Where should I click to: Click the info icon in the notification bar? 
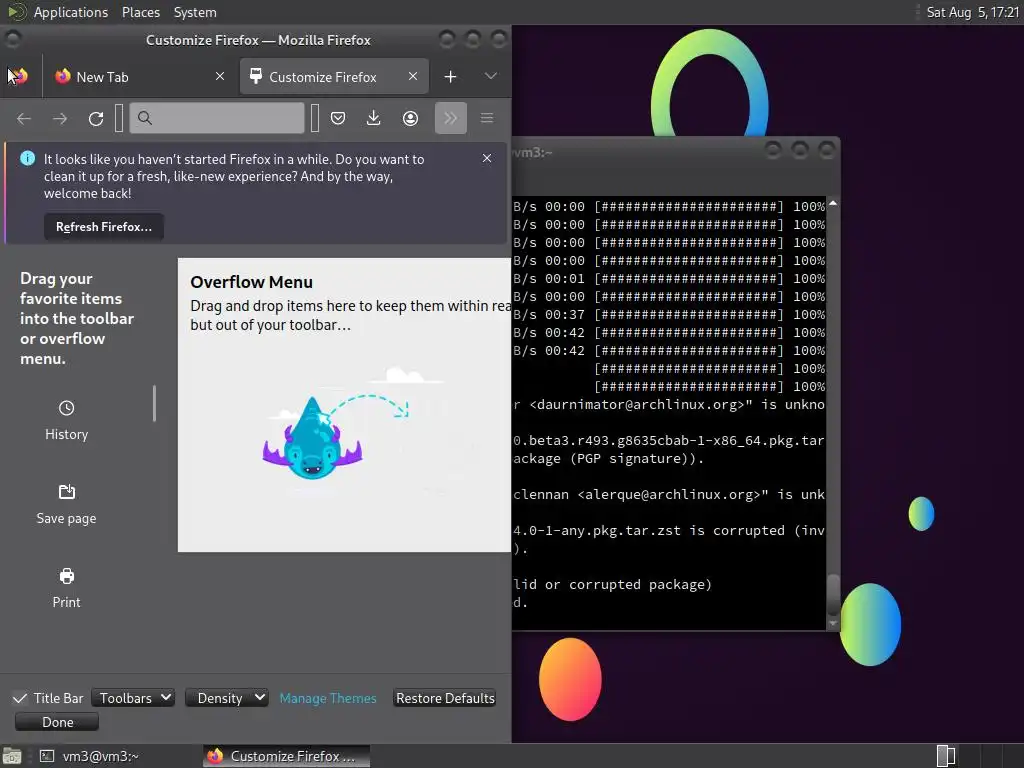coord(27,158)
